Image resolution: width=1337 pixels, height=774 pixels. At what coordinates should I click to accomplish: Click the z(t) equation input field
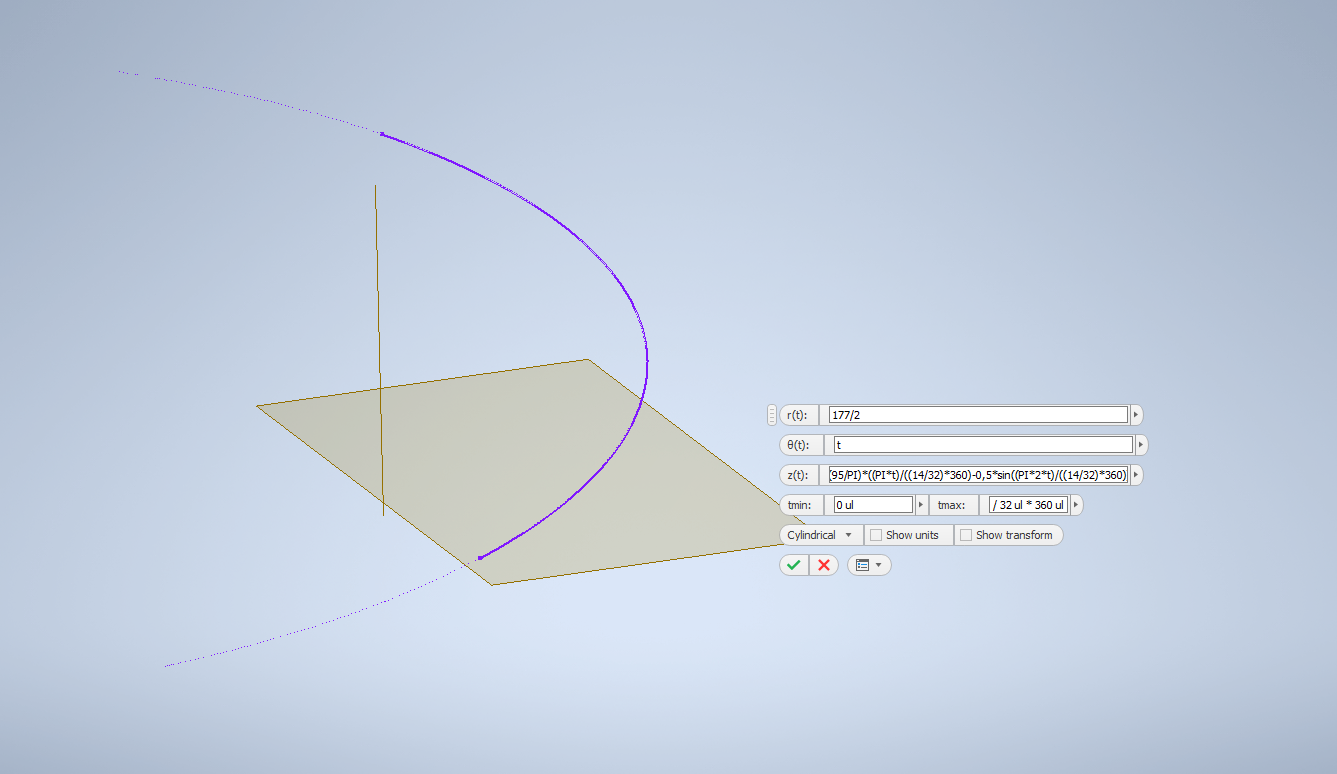point(978,475)
